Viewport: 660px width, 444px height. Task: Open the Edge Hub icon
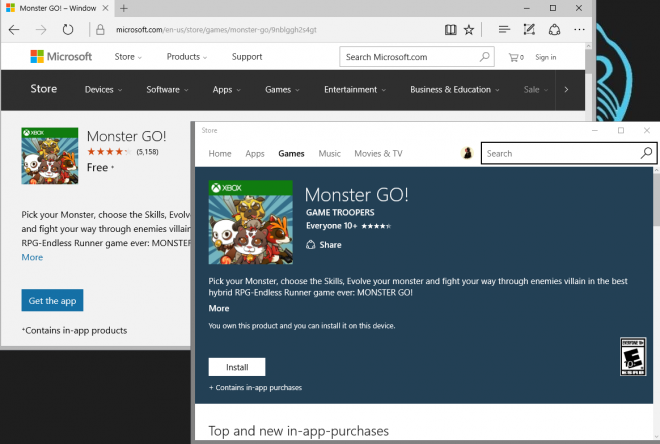pos(504,30)
